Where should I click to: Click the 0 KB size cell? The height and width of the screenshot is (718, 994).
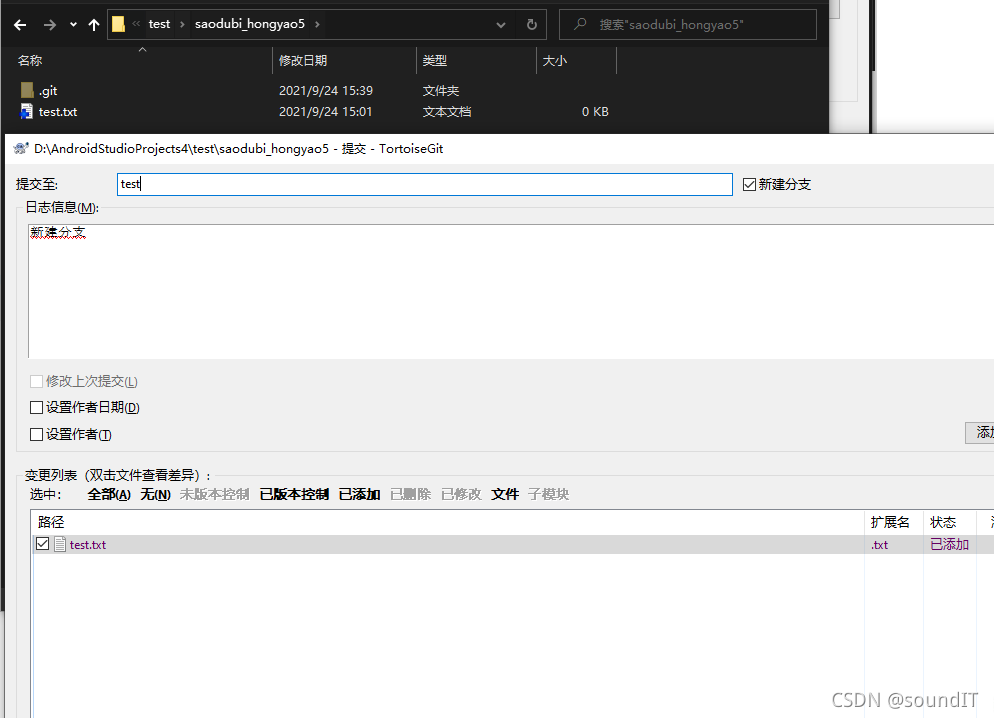point(595,112)
